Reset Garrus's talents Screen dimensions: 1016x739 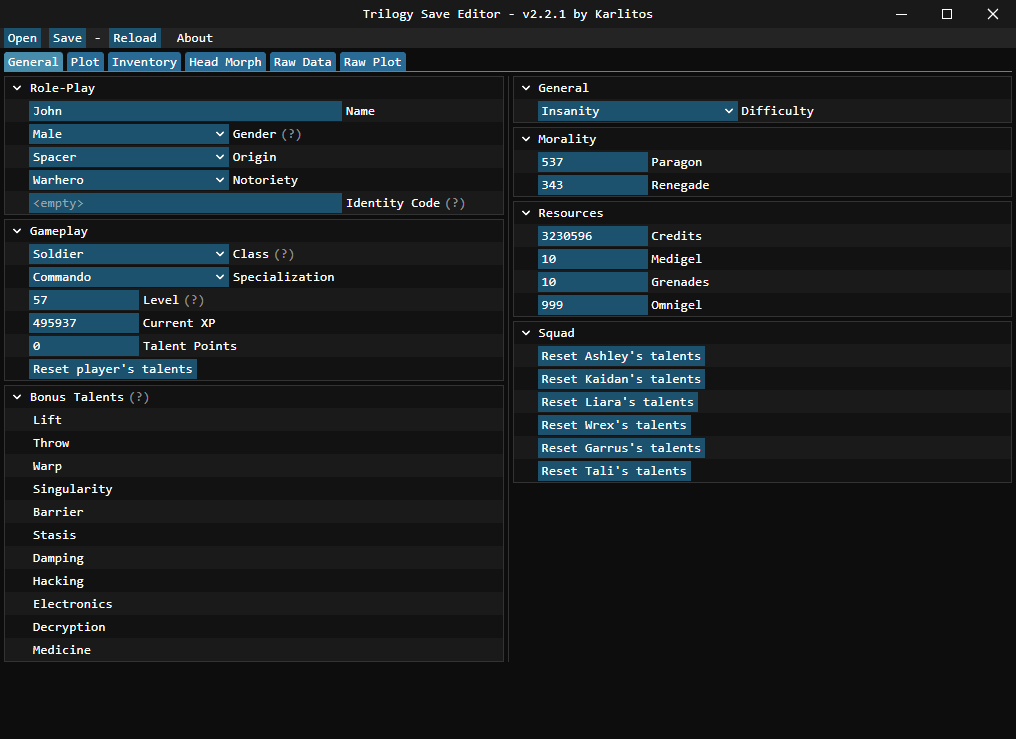click(x=621, y=448)
